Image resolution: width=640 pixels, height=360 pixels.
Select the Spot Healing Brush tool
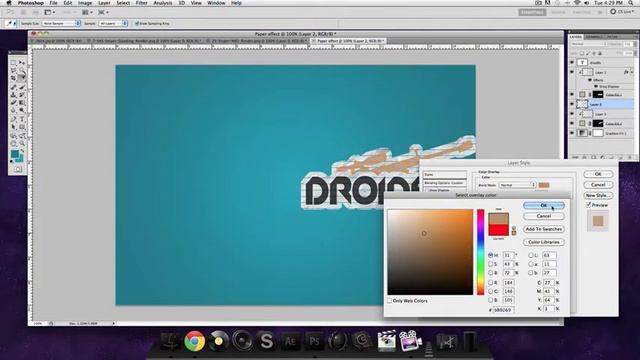click(x=13, y=87)
